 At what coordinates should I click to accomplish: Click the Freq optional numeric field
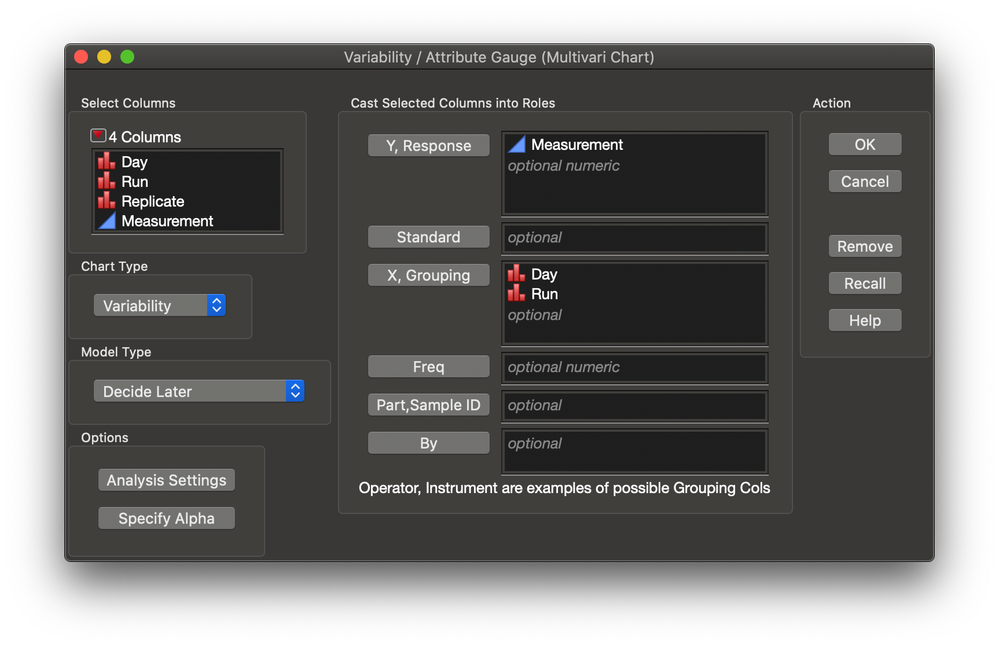pyautogui.click(x=634, y=367)
